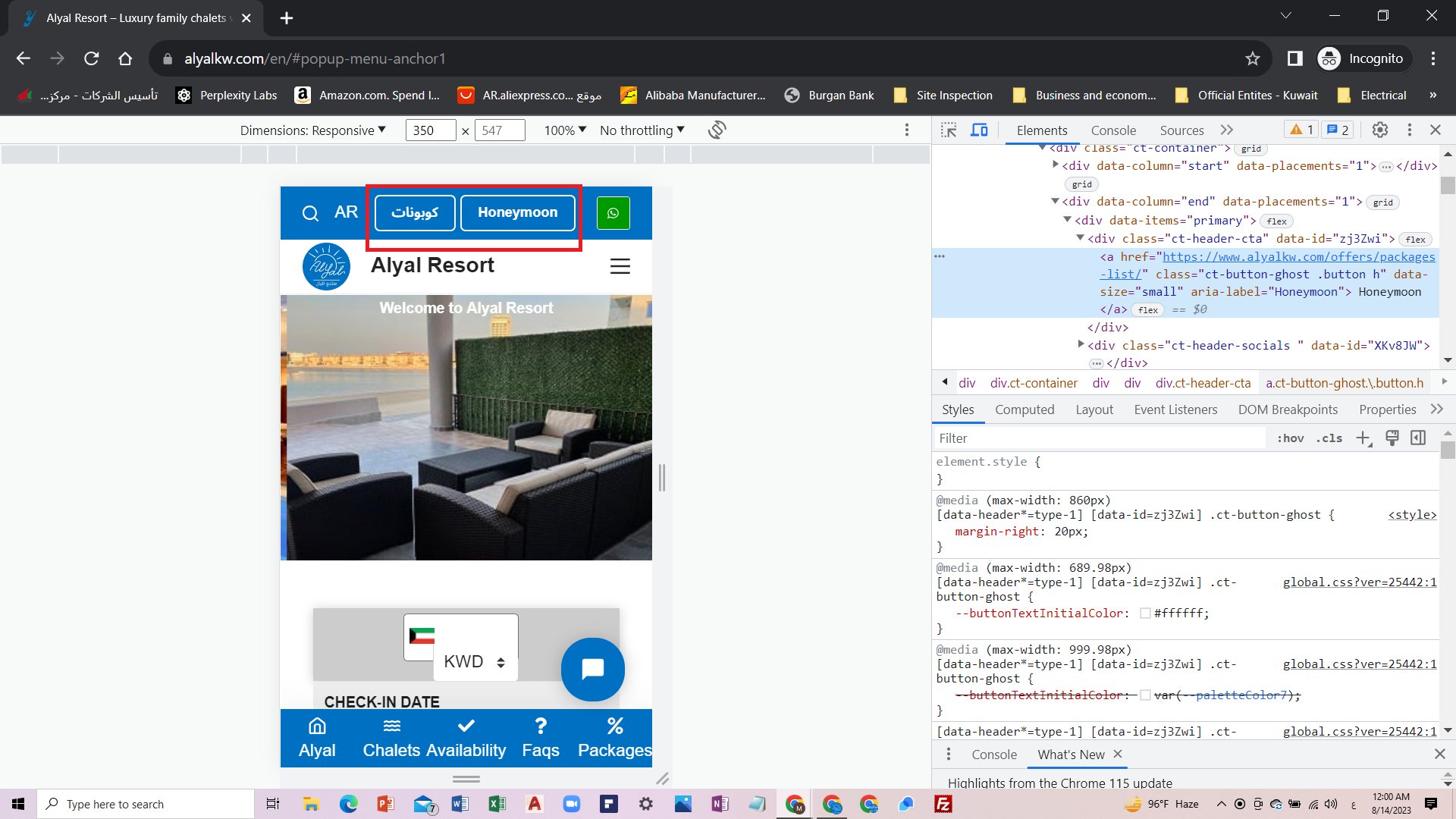Launch PowerPoint from the taskbar
This screenshot has height=819, width=1456.
click(x=385, y=804)
